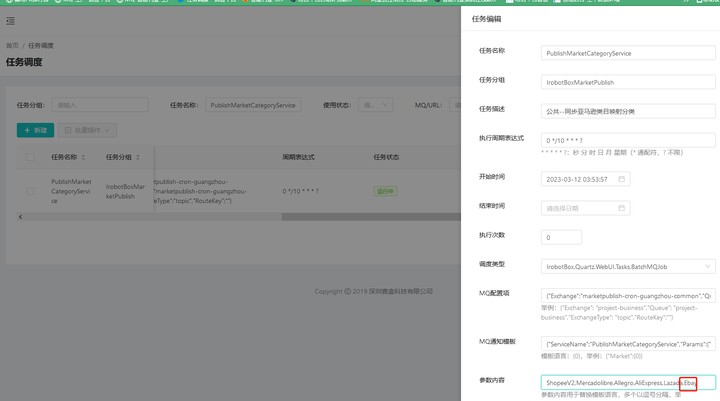Screen dimensions: 720x401
Task: Click the 任务调度 breadcrumb item
Action: click(x=41, y=45)
